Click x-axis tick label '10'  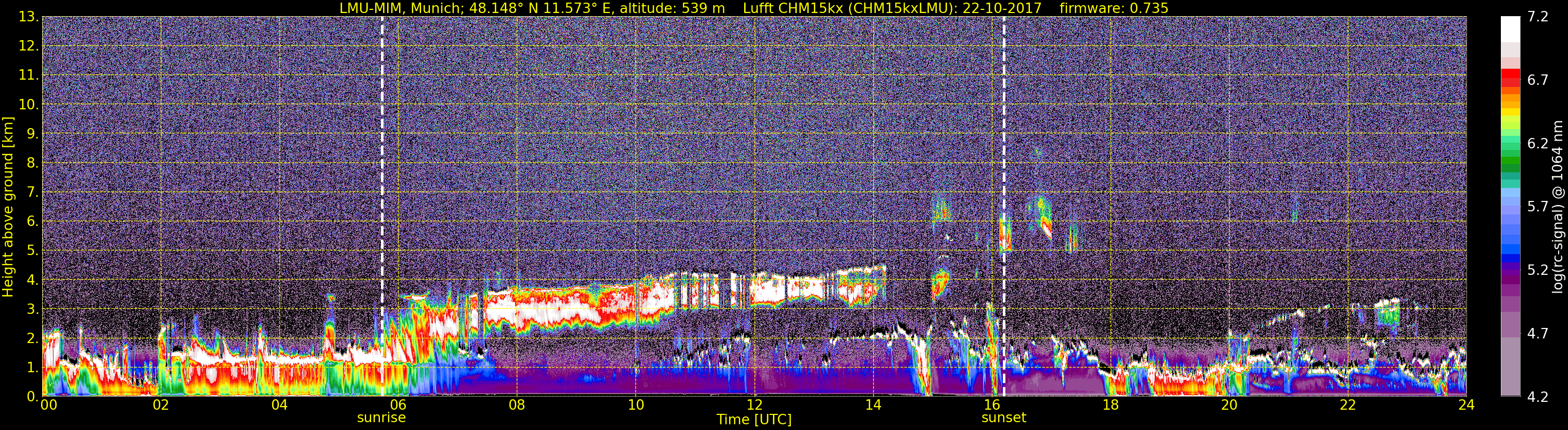(x=635, y=405)
